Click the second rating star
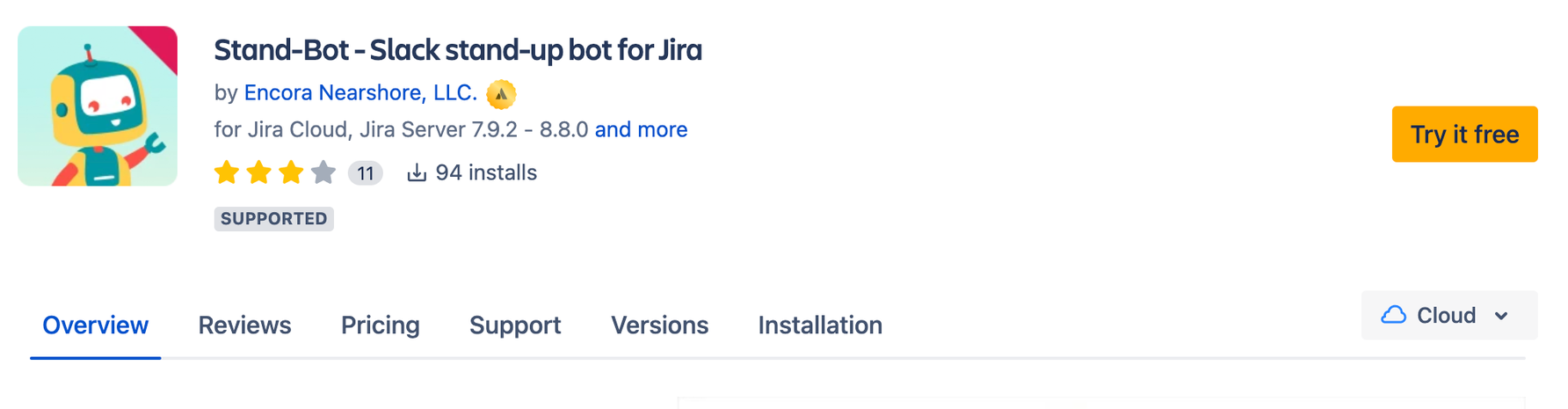The image size is (1568, 409). [x=258, y=172]
